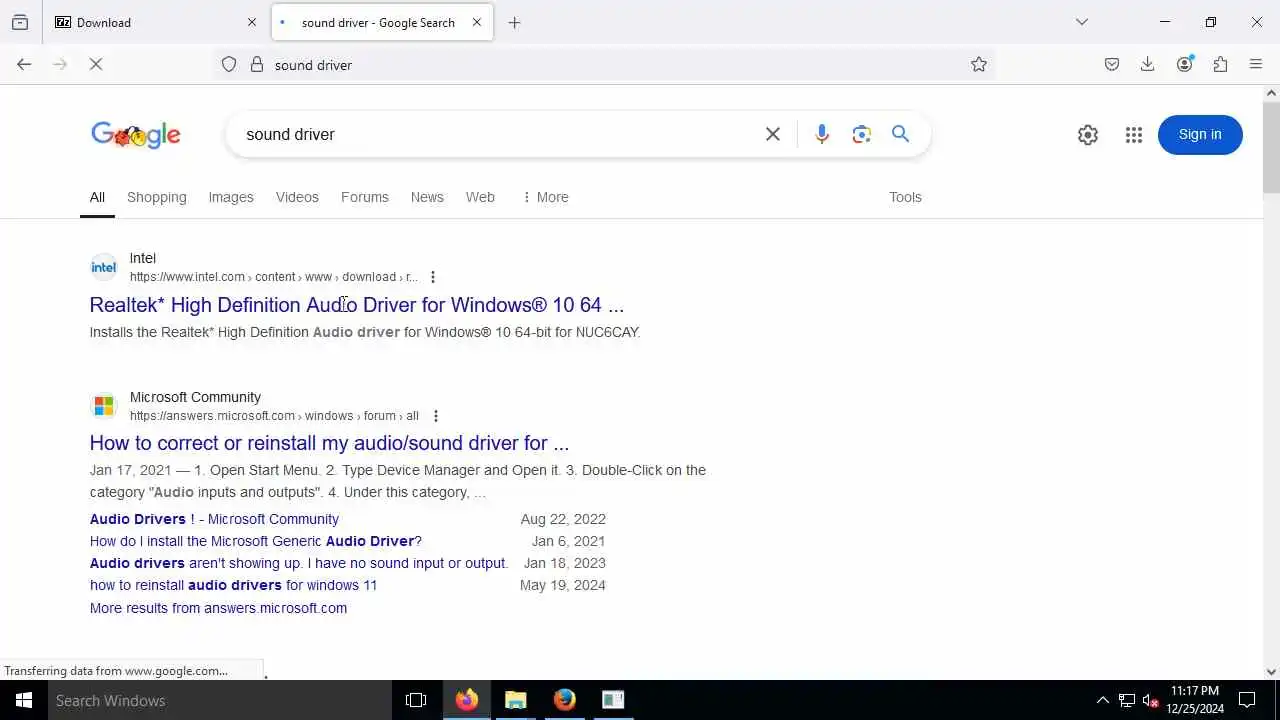Open Realtek High Definition Audio Driver link
This screenshot has width=1280, height=720.
(x=357, y=305)
